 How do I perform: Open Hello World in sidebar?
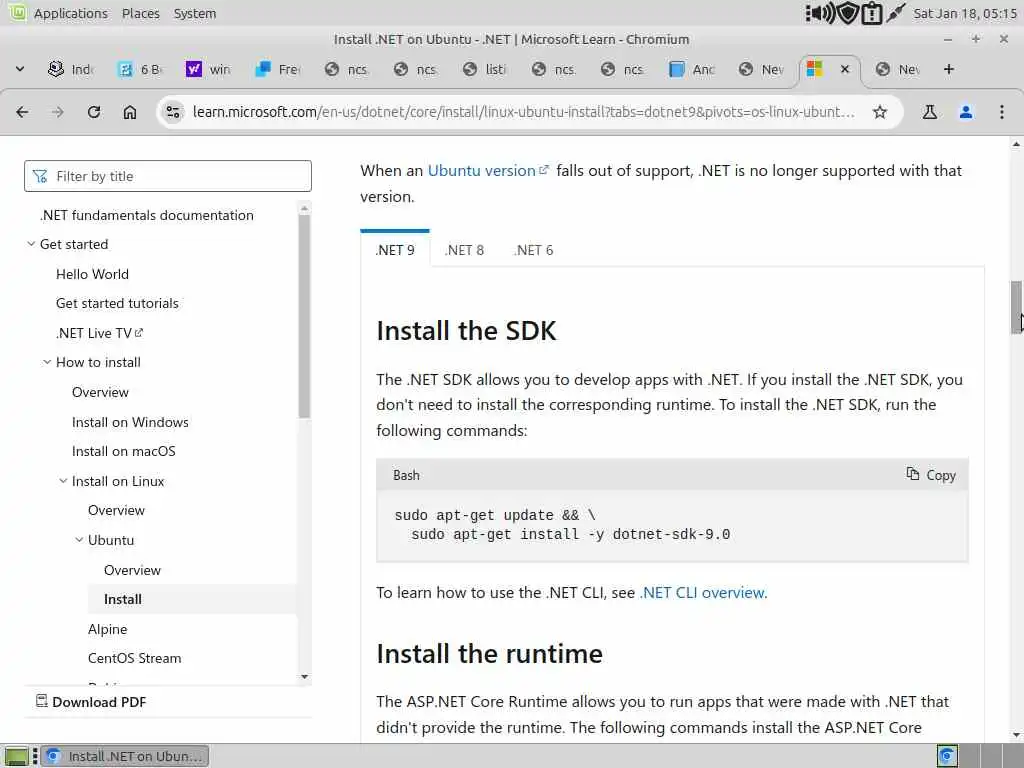coord(92,274)
